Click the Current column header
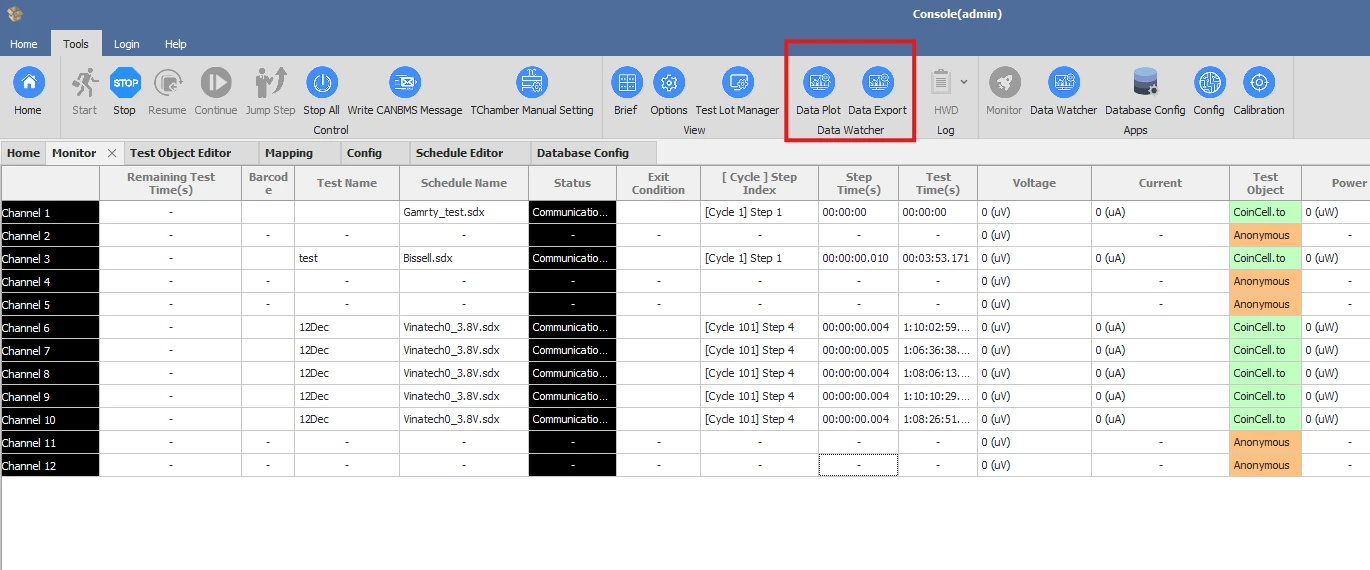Screen dimensions: 1370x570 pyautogui.click(x=1160, y=183)
